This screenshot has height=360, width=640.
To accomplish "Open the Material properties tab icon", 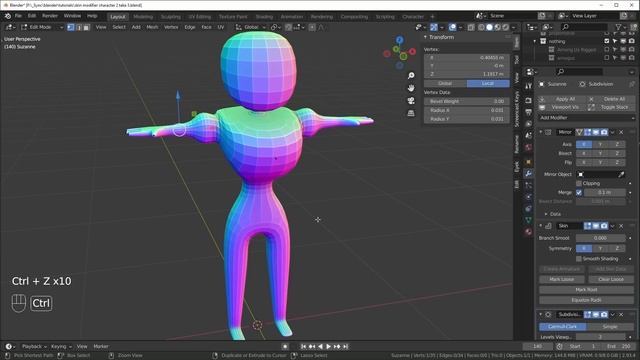I will [x=529, y=232].
